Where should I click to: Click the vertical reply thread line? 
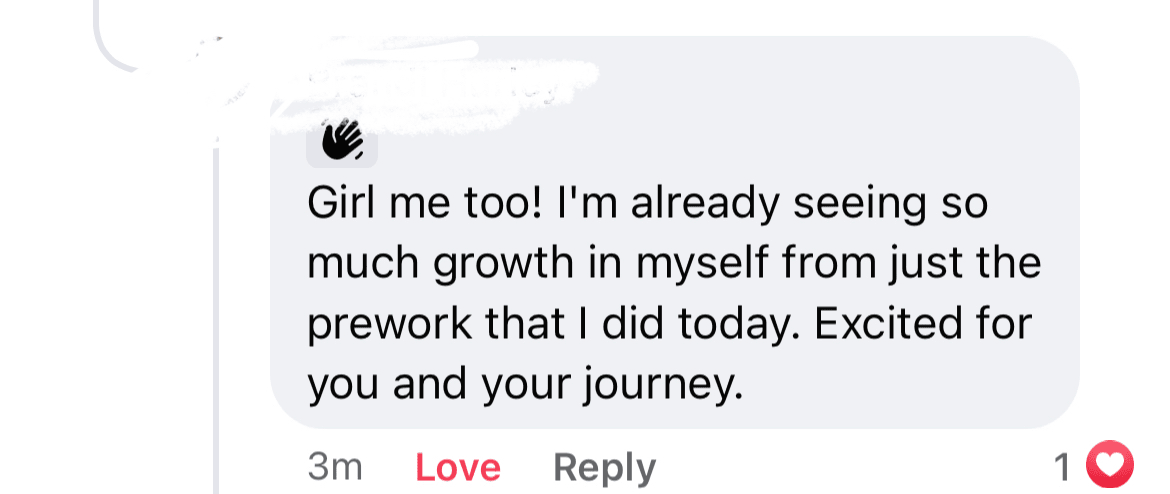tap(216, 320)
